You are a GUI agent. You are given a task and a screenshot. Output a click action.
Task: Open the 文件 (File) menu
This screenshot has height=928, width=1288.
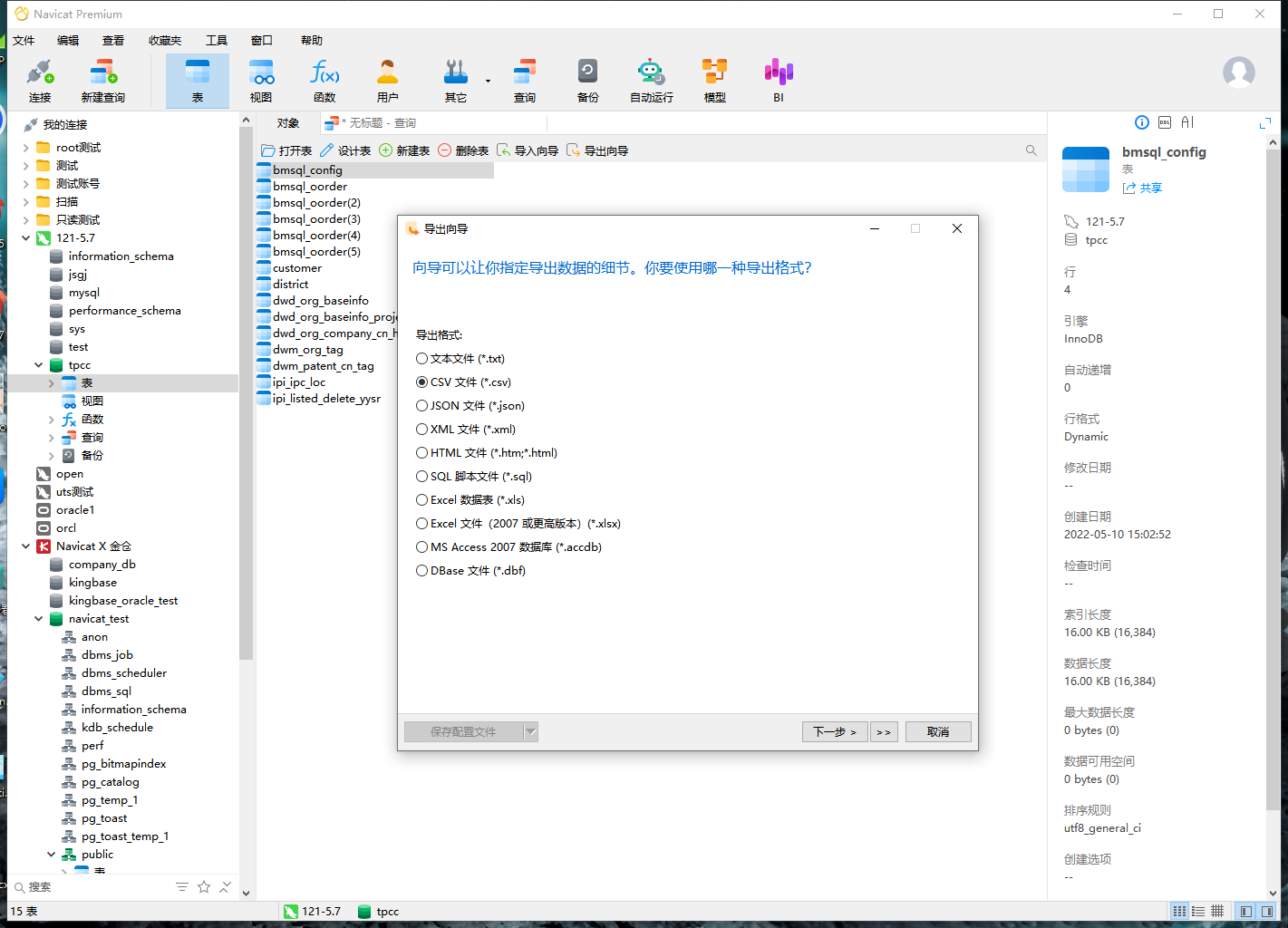pyautogui.click(x=24, y=40)
